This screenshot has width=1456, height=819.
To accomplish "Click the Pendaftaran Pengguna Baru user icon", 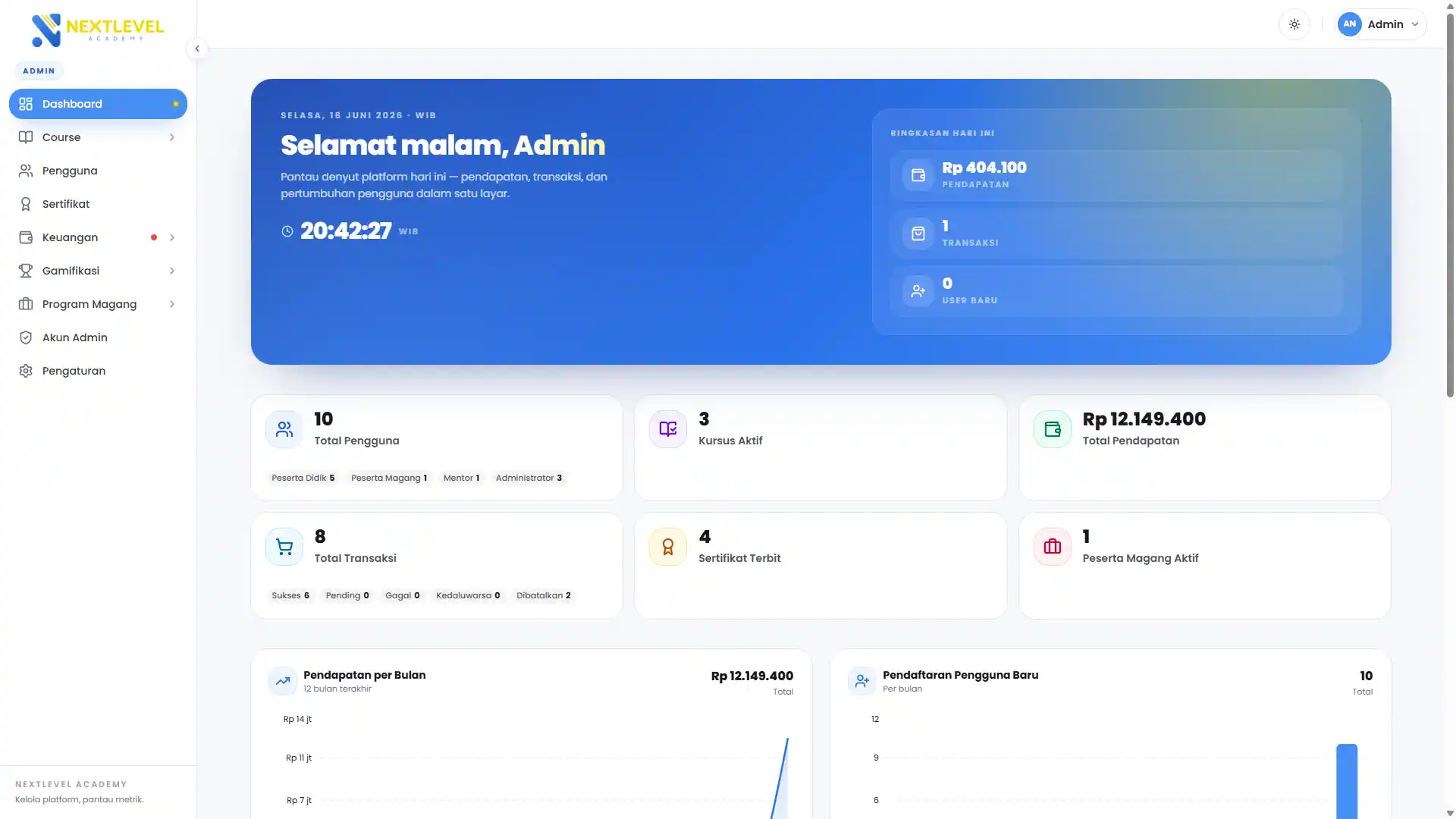I will pos(862,681).
